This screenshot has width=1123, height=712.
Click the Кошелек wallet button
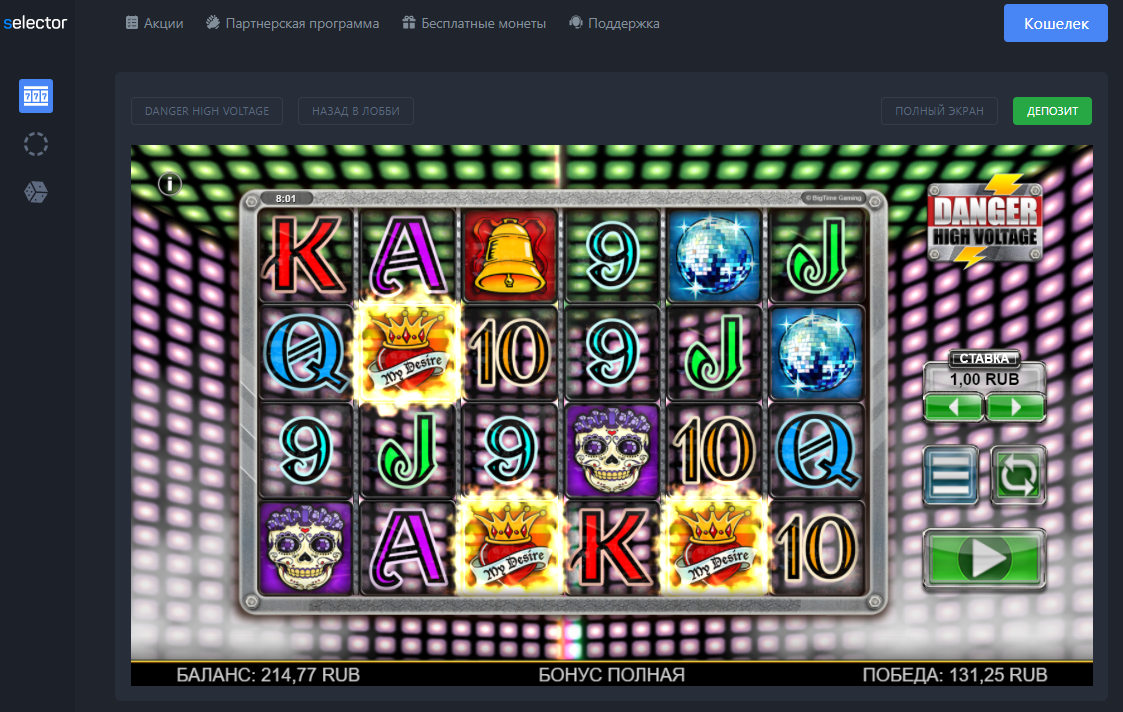(x=1056, y=23)
